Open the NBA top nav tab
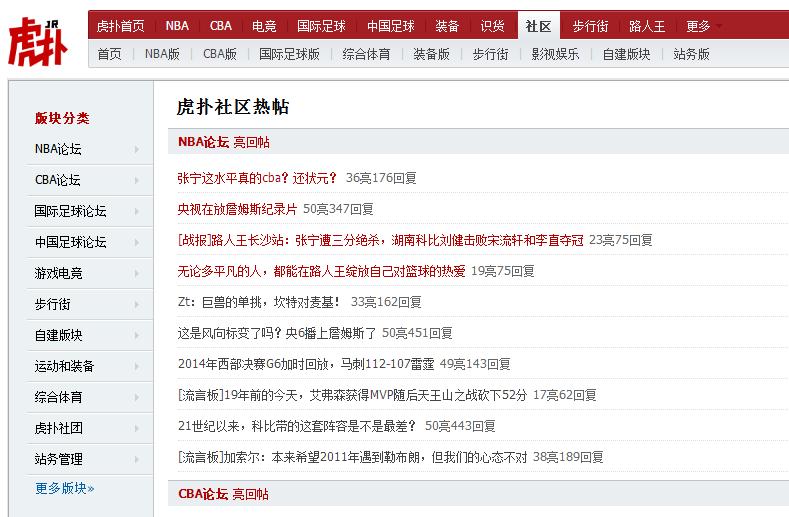Image resolution: width=789 pixels, height=517 pixels. click(177, 26)
